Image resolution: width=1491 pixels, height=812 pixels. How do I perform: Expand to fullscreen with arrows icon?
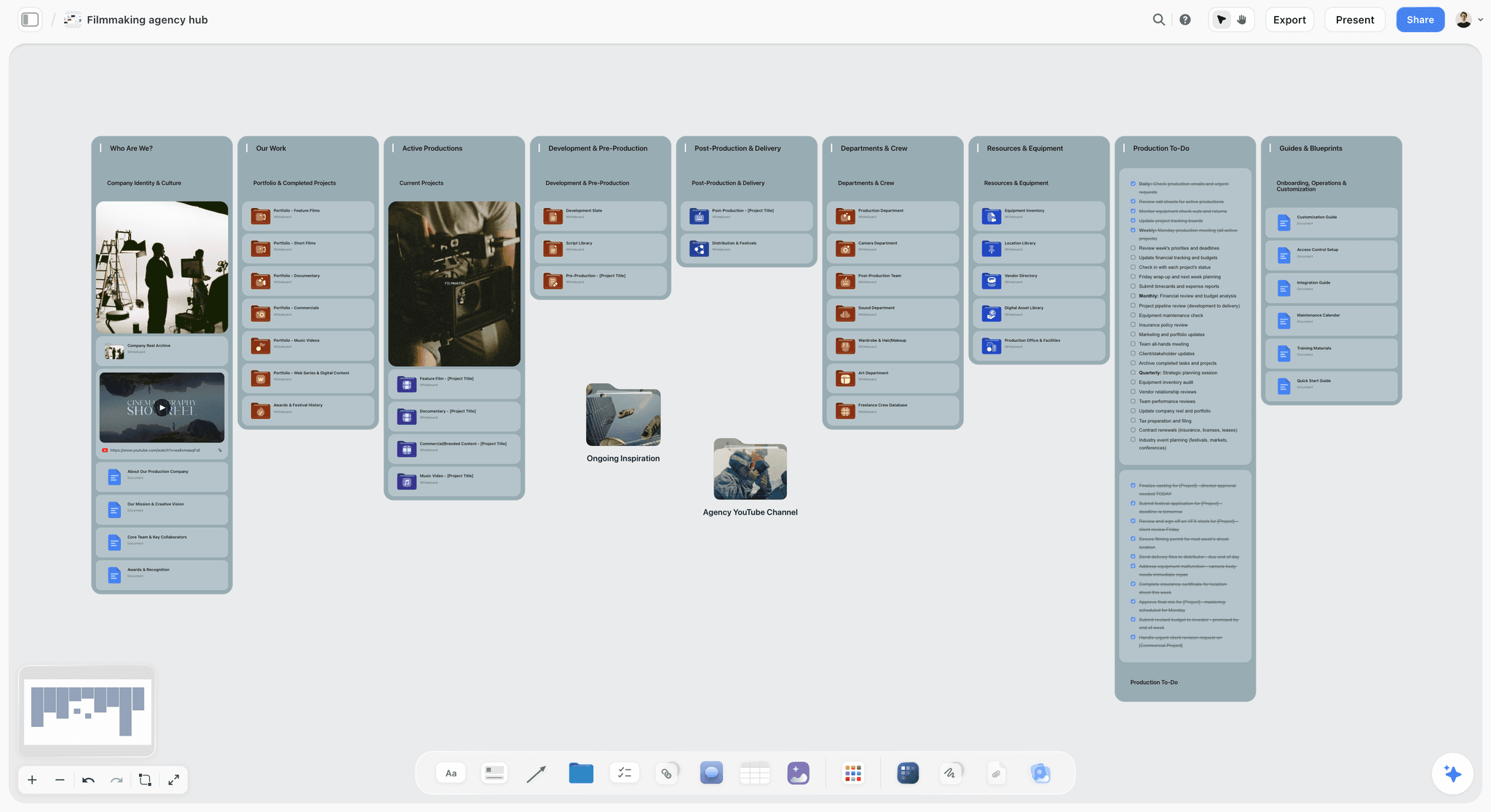tap(173, 780)
